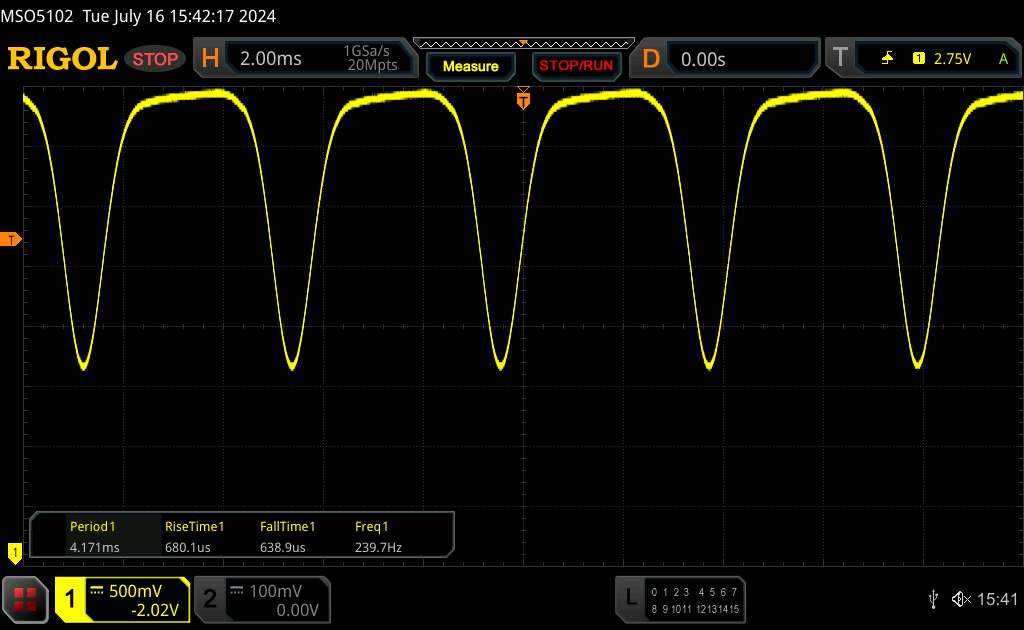Click the digital channels 0-15 label panel
Screen dimensions: 1024x630
pos(695,600)
